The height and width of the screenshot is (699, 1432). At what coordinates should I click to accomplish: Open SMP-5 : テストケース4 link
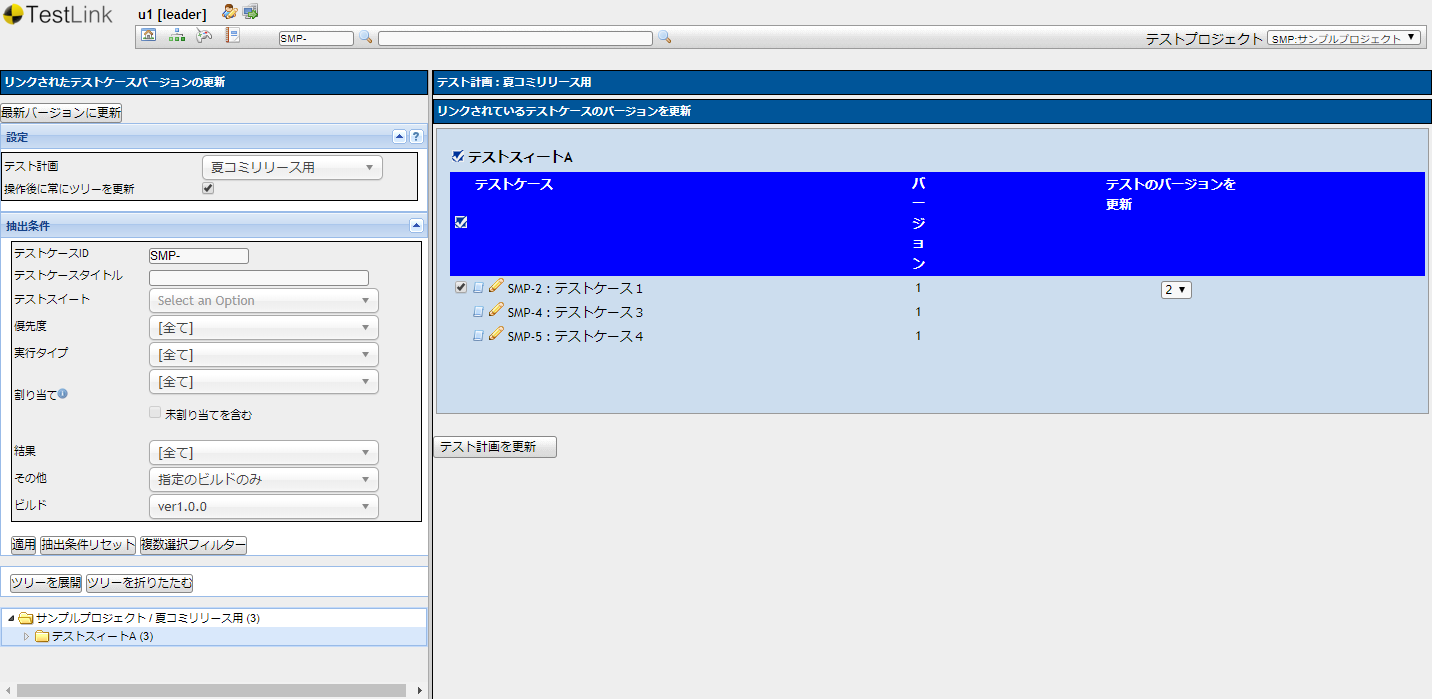point(575,336)
